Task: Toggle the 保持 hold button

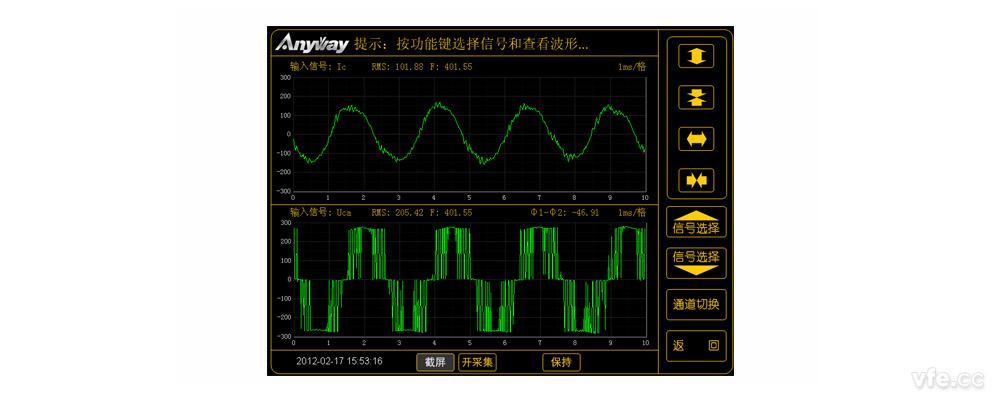Action: tap(560, 362)
